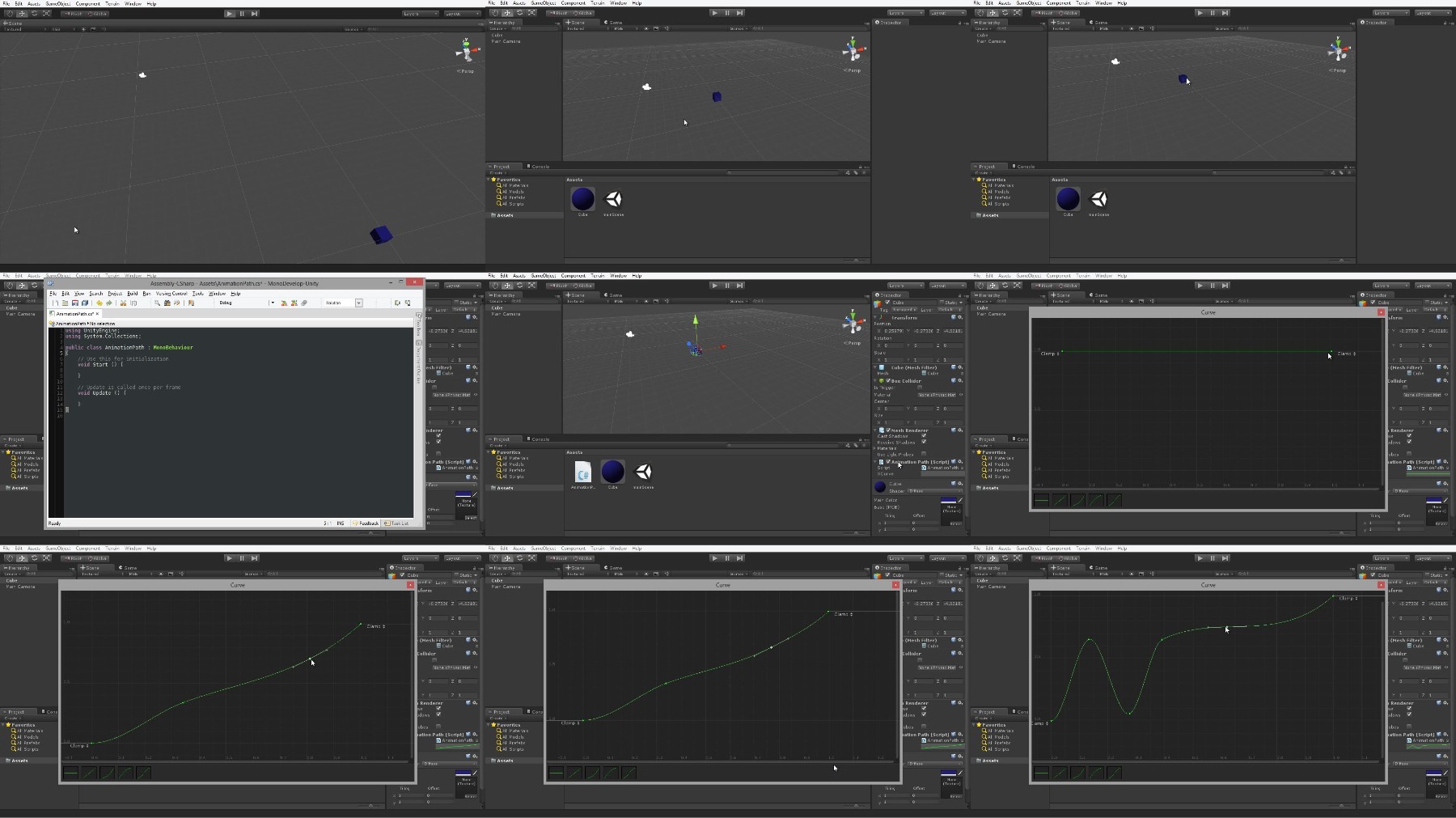Click search-by-label icon in move-gizmo Project panel
The width and height of the screenshot is (1456, 818).
[x=856, y=445]
